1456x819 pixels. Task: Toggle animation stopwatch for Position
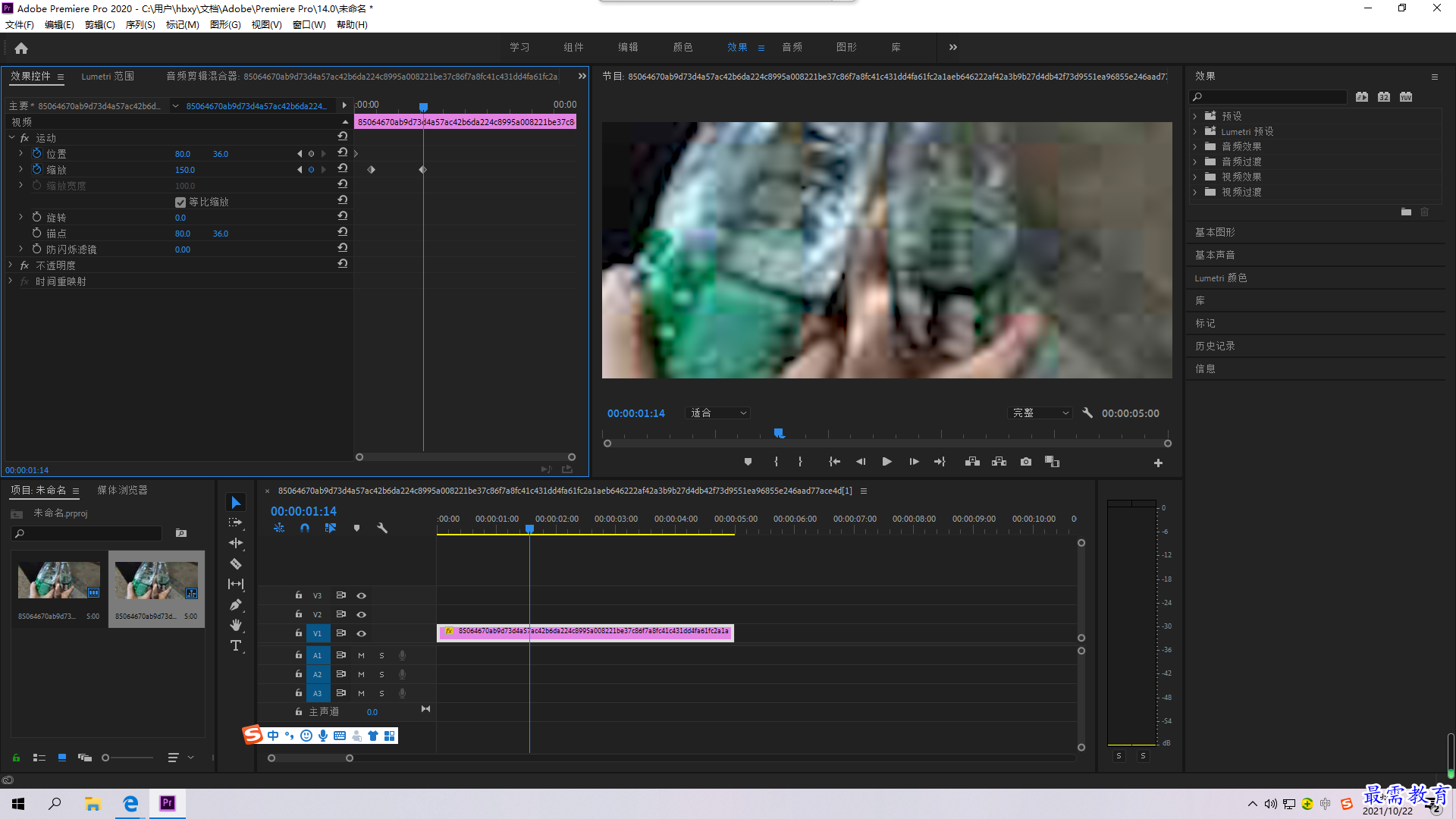[36, 153]
